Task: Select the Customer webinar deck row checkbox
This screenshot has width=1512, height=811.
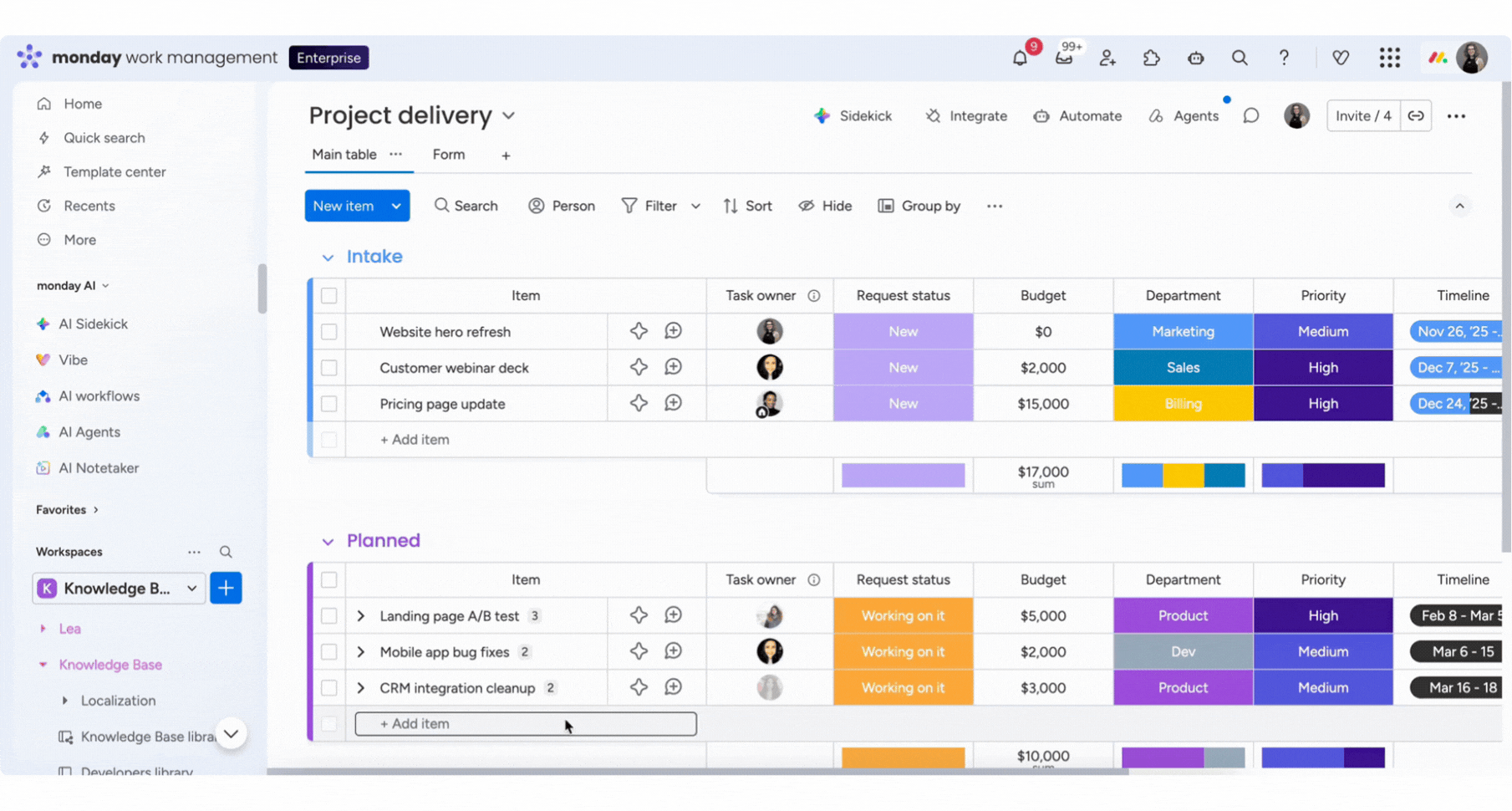Action: click(x=329, y=368)
